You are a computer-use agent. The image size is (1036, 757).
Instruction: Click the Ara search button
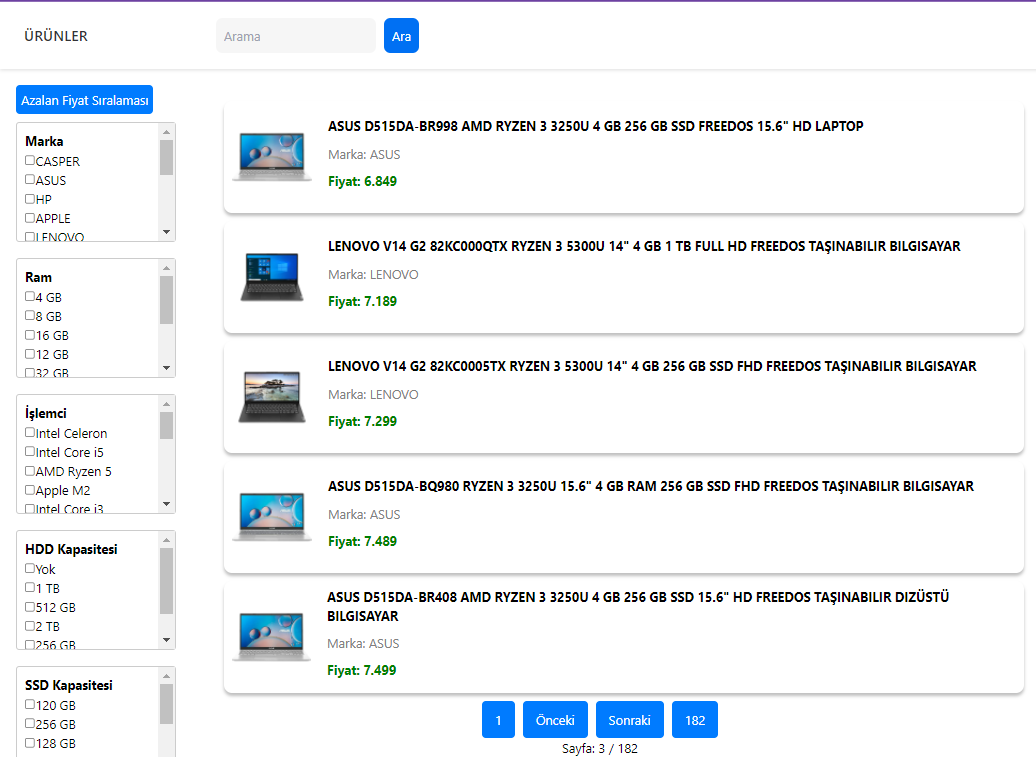(x=401, y=36)
